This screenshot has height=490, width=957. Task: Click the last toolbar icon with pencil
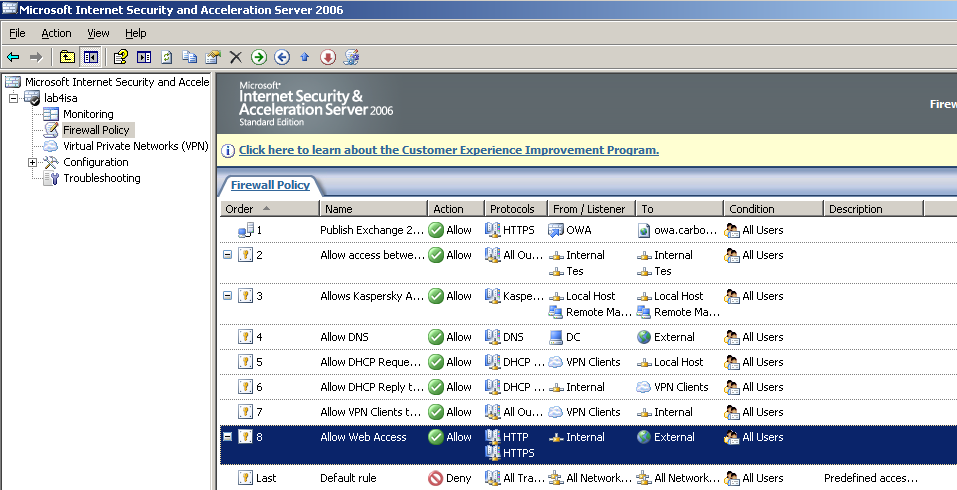351,57
